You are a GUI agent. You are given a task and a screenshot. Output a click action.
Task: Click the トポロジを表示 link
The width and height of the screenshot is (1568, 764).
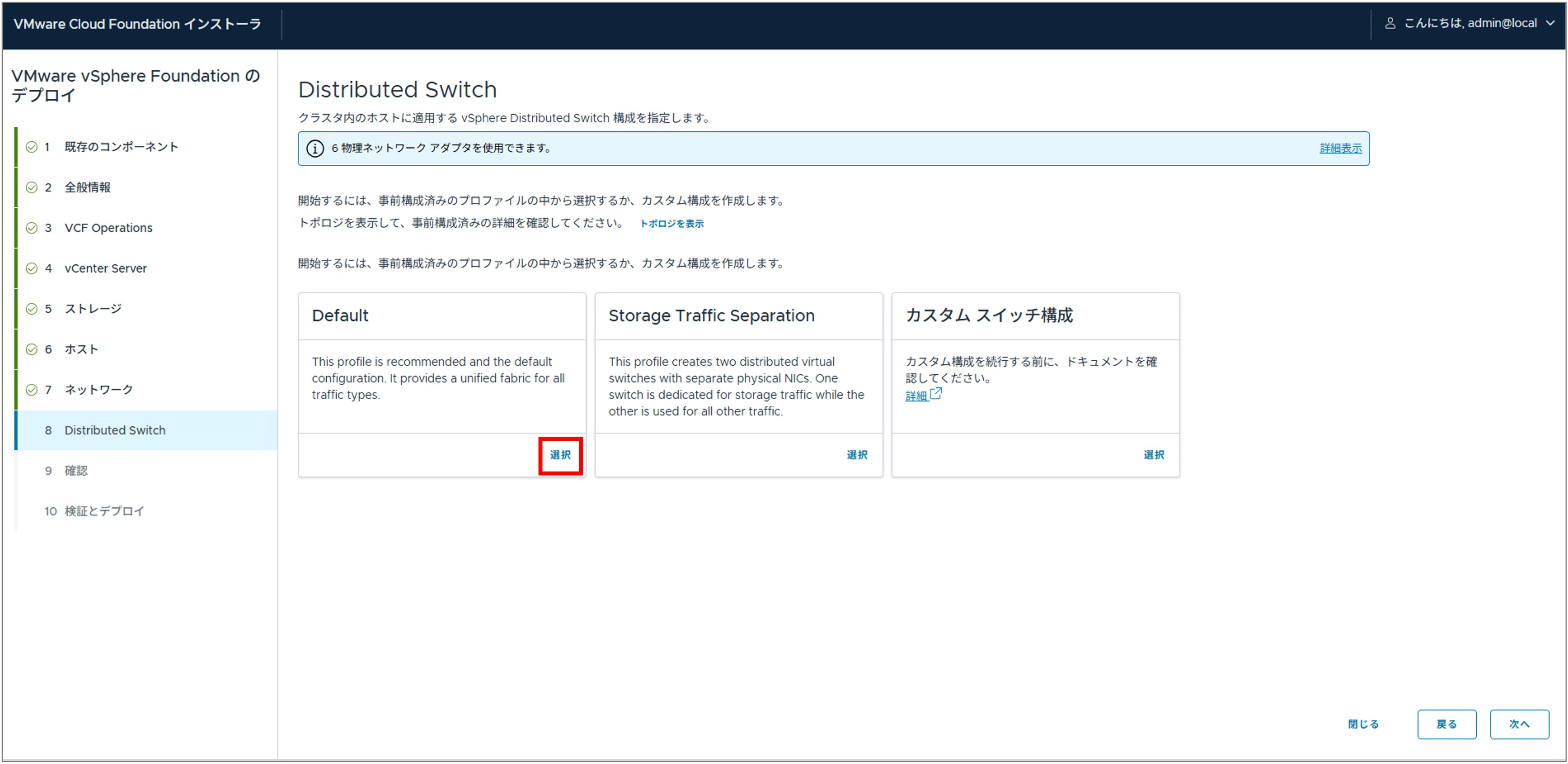[x=671, y=223]
